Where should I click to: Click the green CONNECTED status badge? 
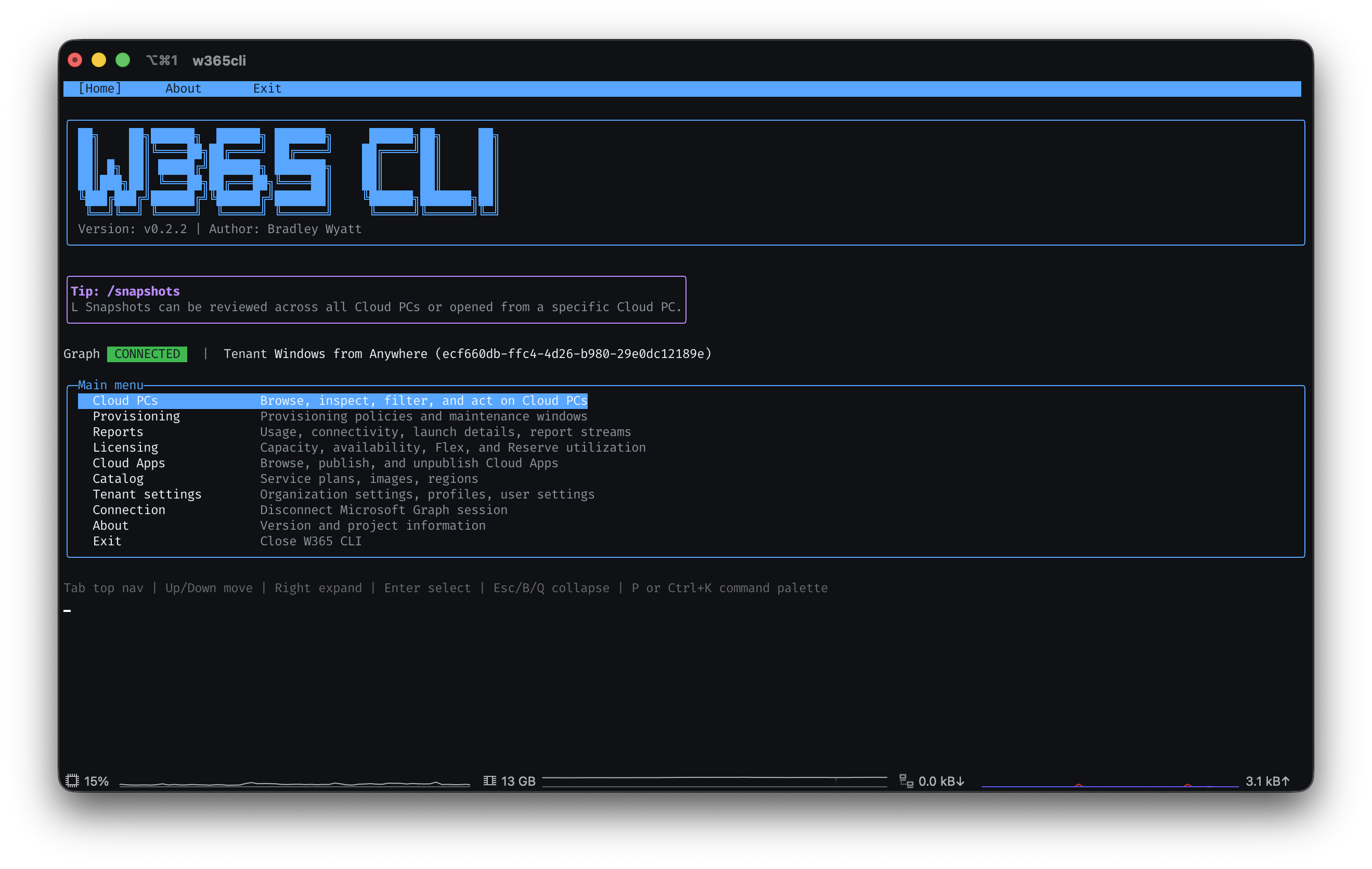[x=147, y=354]
